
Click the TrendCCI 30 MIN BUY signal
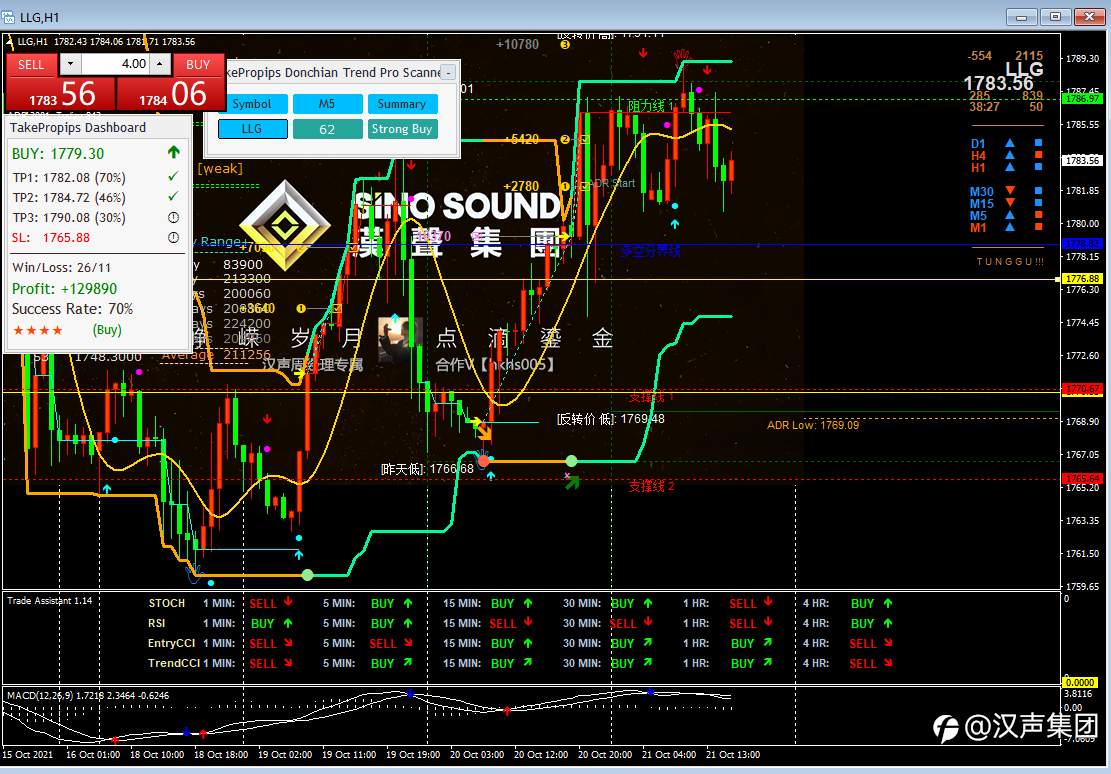[622, 664]
